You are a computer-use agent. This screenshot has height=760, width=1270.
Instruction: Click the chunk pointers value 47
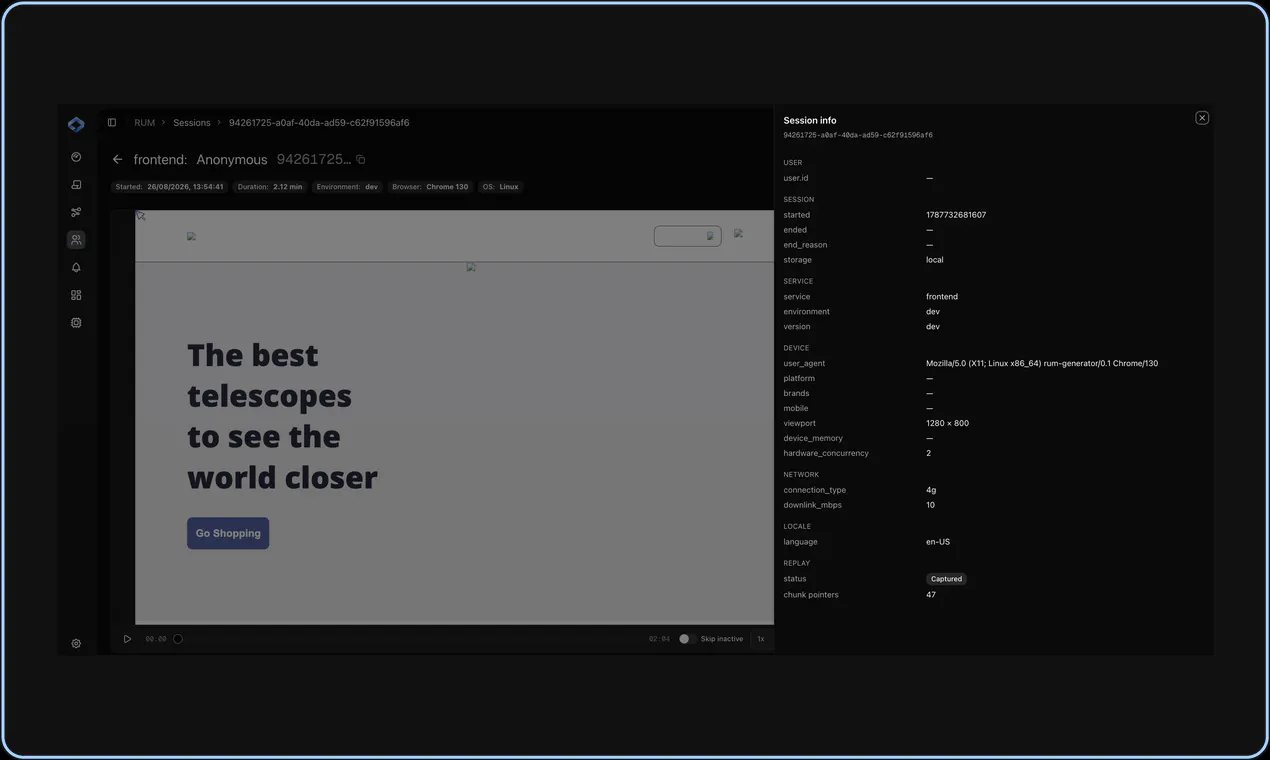[x=931, y=595]
